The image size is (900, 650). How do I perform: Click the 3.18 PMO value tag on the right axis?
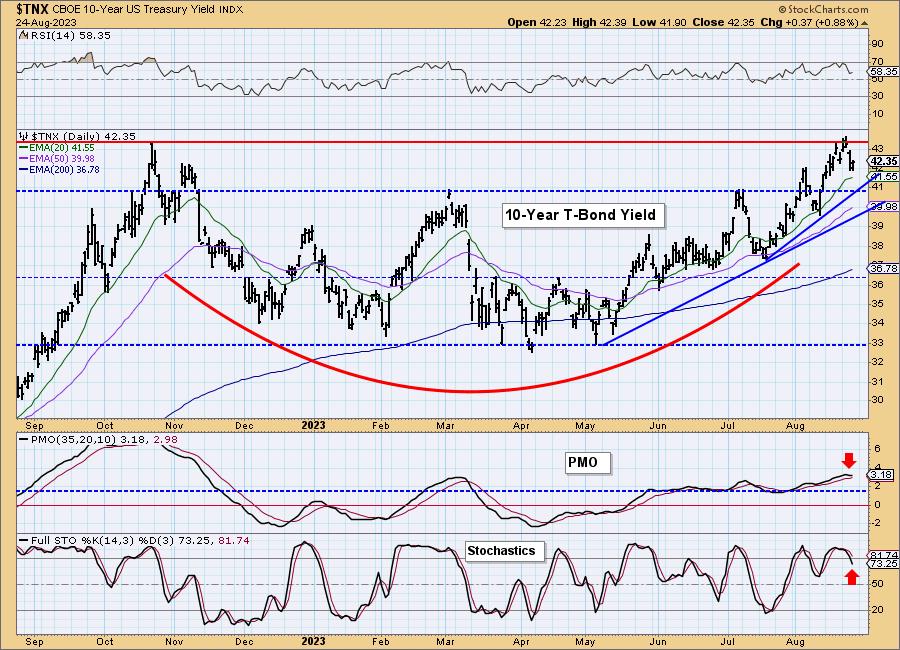coord(882,475)
